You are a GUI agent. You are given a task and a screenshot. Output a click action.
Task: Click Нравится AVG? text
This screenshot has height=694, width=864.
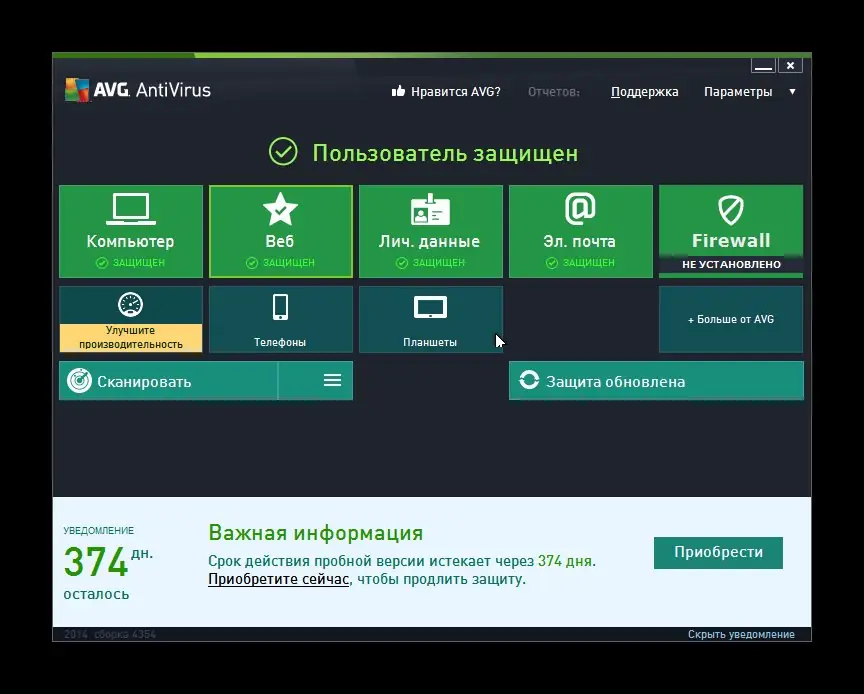456,92
